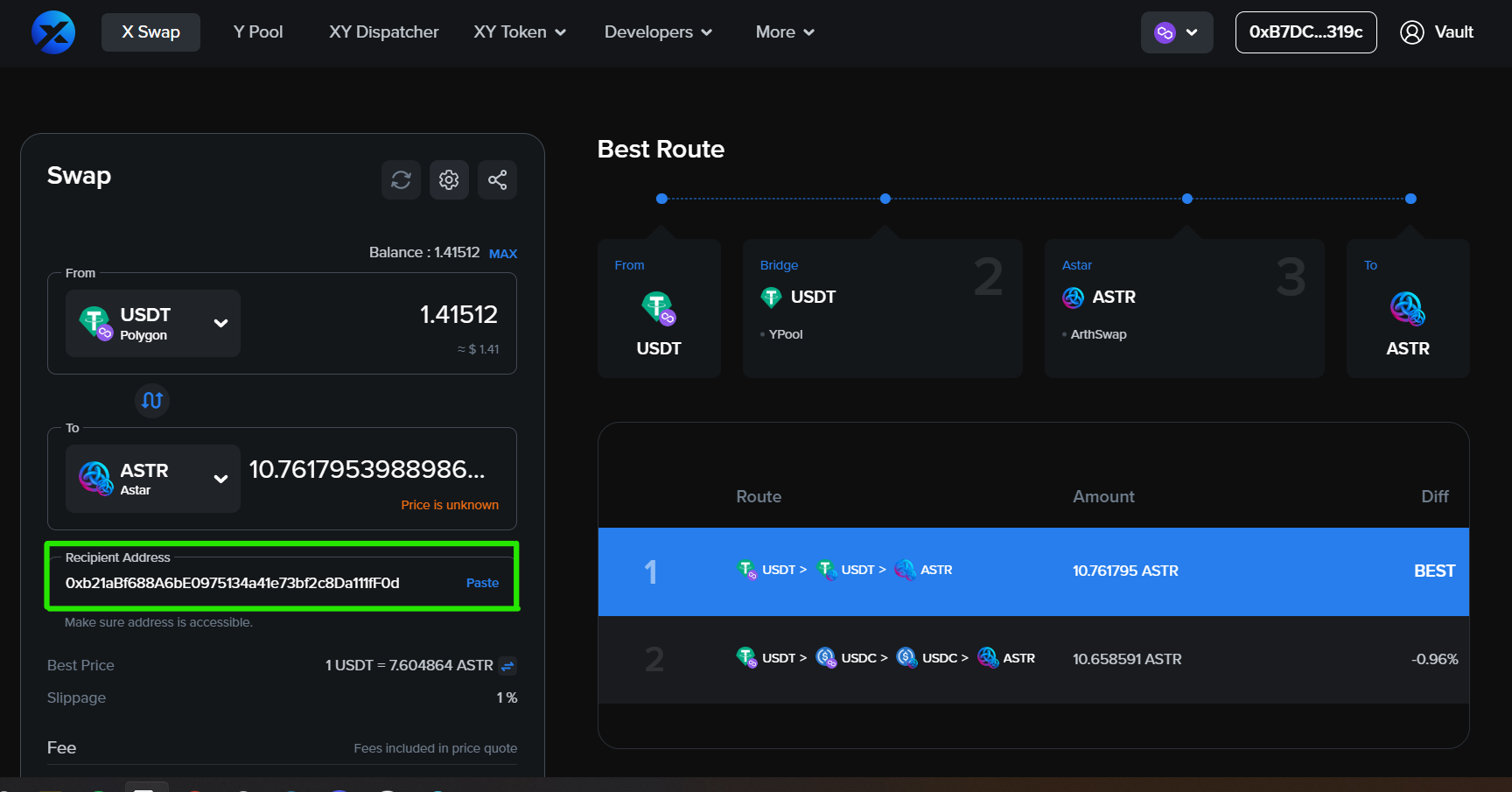The height and width of the screenshot is (792, 1512).
Task: Click first USDC icon in route 2
Action: [826, 657]
